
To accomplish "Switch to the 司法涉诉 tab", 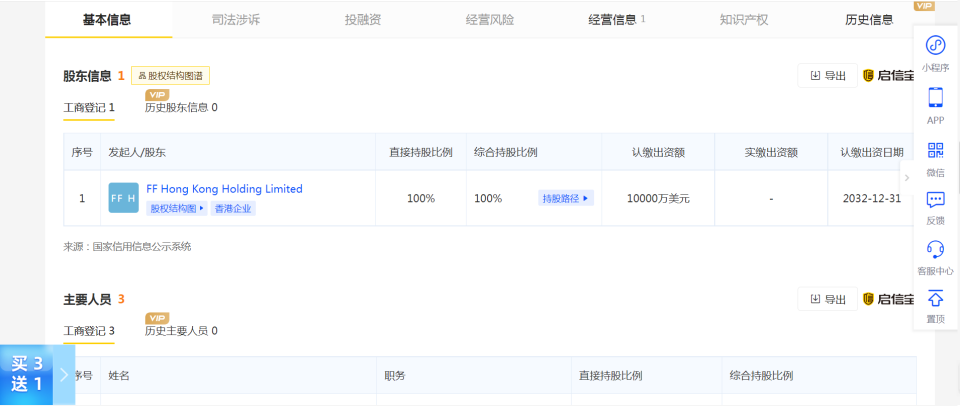I will coord(236,20).
